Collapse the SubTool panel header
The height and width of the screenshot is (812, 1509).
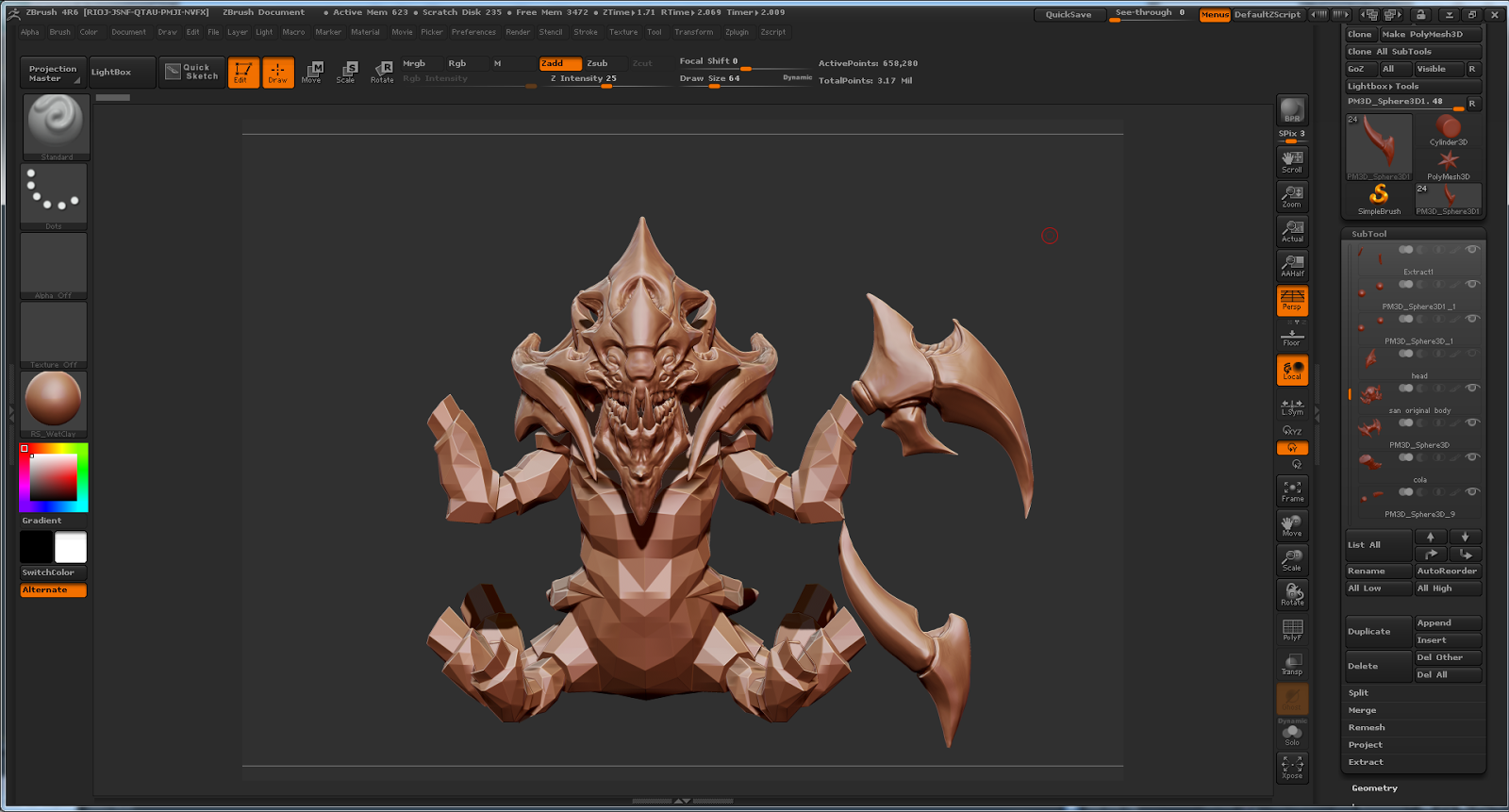point(1369,234)
